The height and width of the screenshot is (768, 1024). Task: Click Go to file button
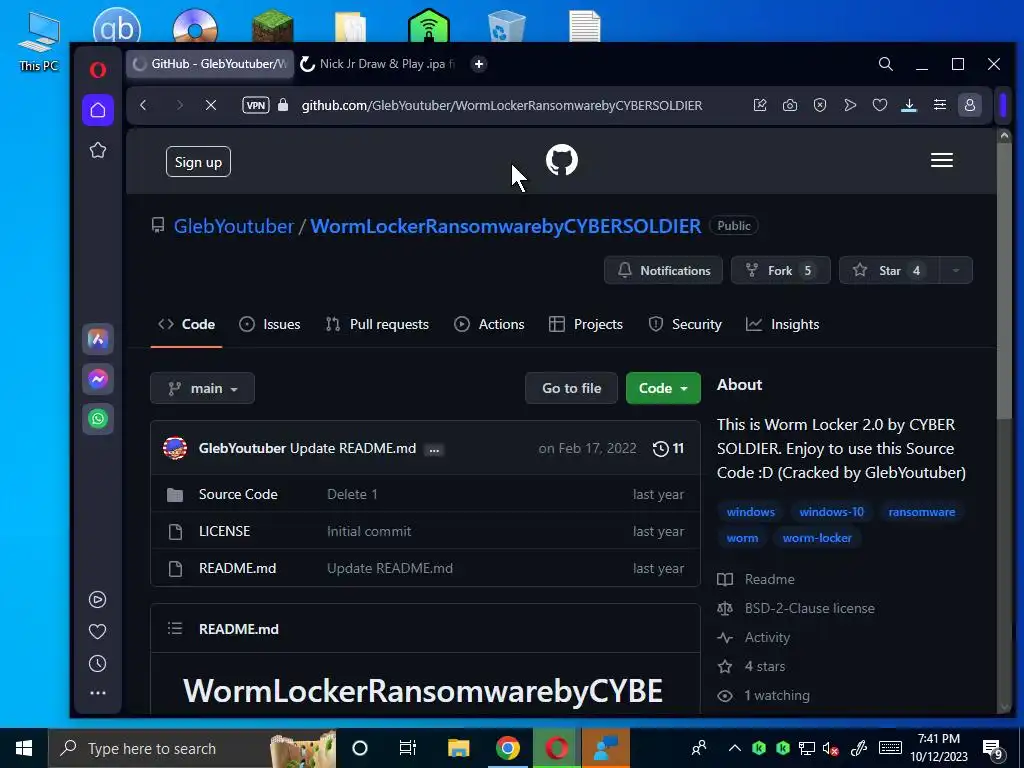pyautogui.click(x=571, y=389)
